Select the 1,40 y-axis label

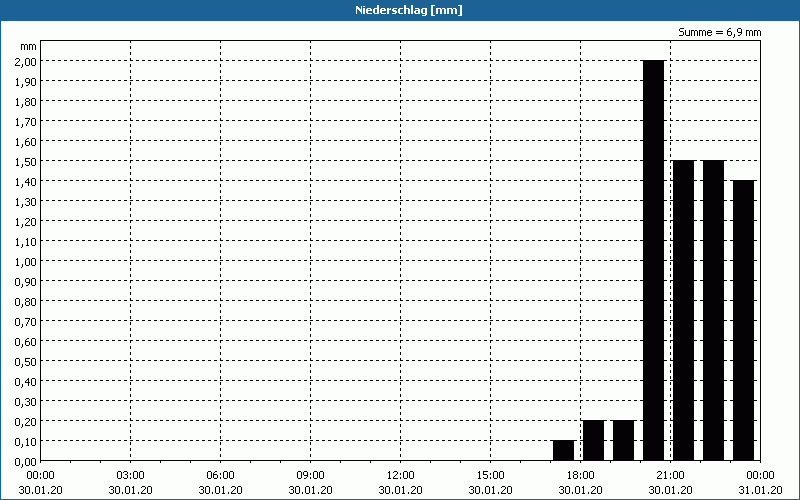coord(26,182)
